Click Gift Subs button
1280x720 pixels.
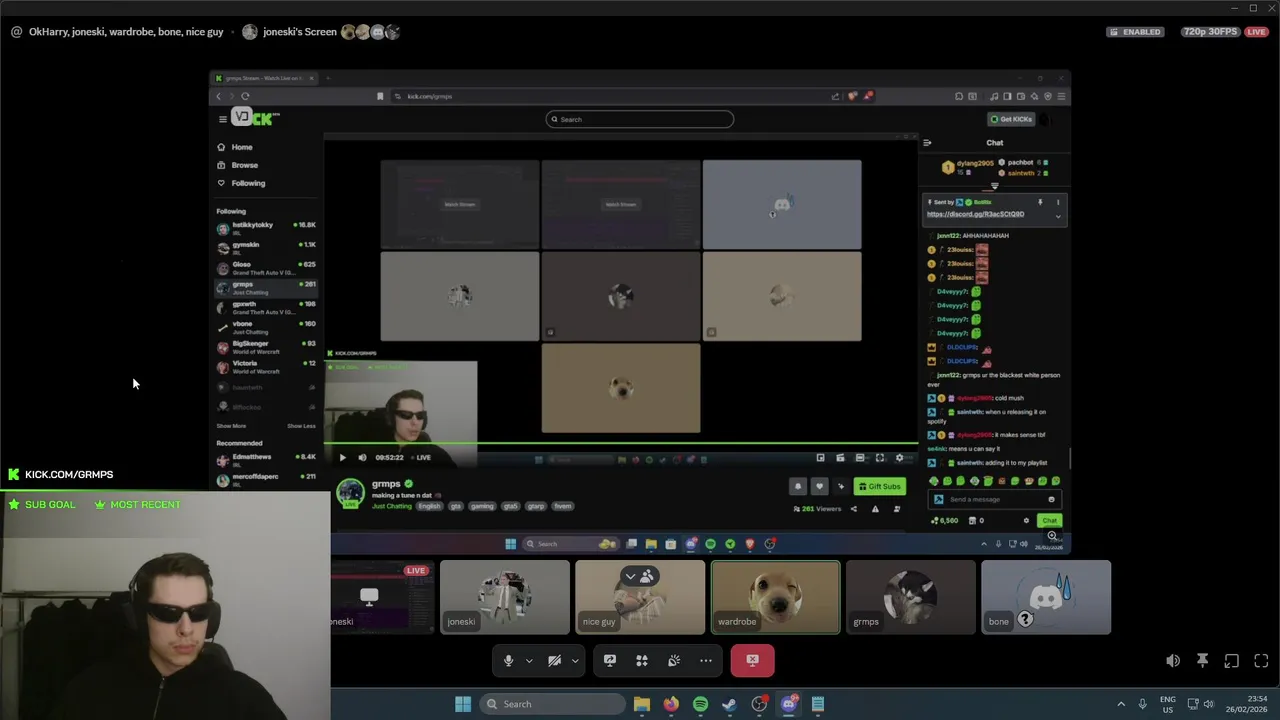(x=880, y=486)
